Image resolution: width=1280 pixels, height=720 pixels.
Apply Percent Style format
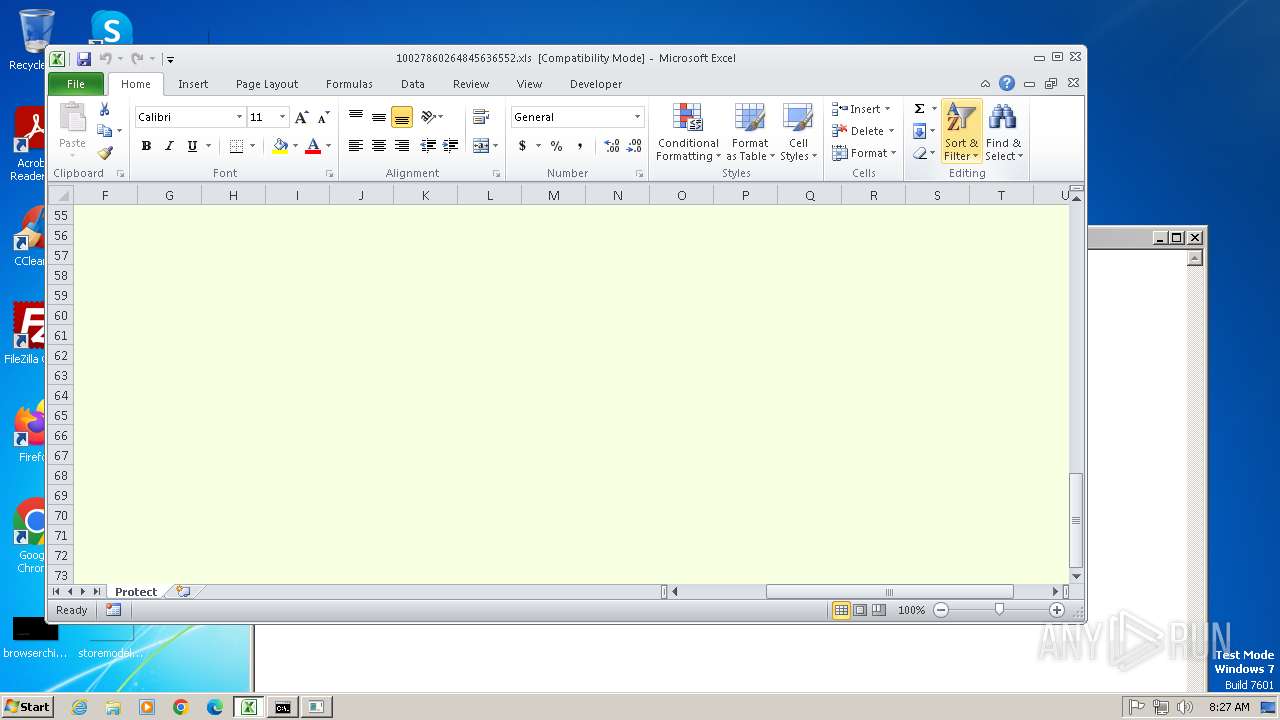pos(556,146)
